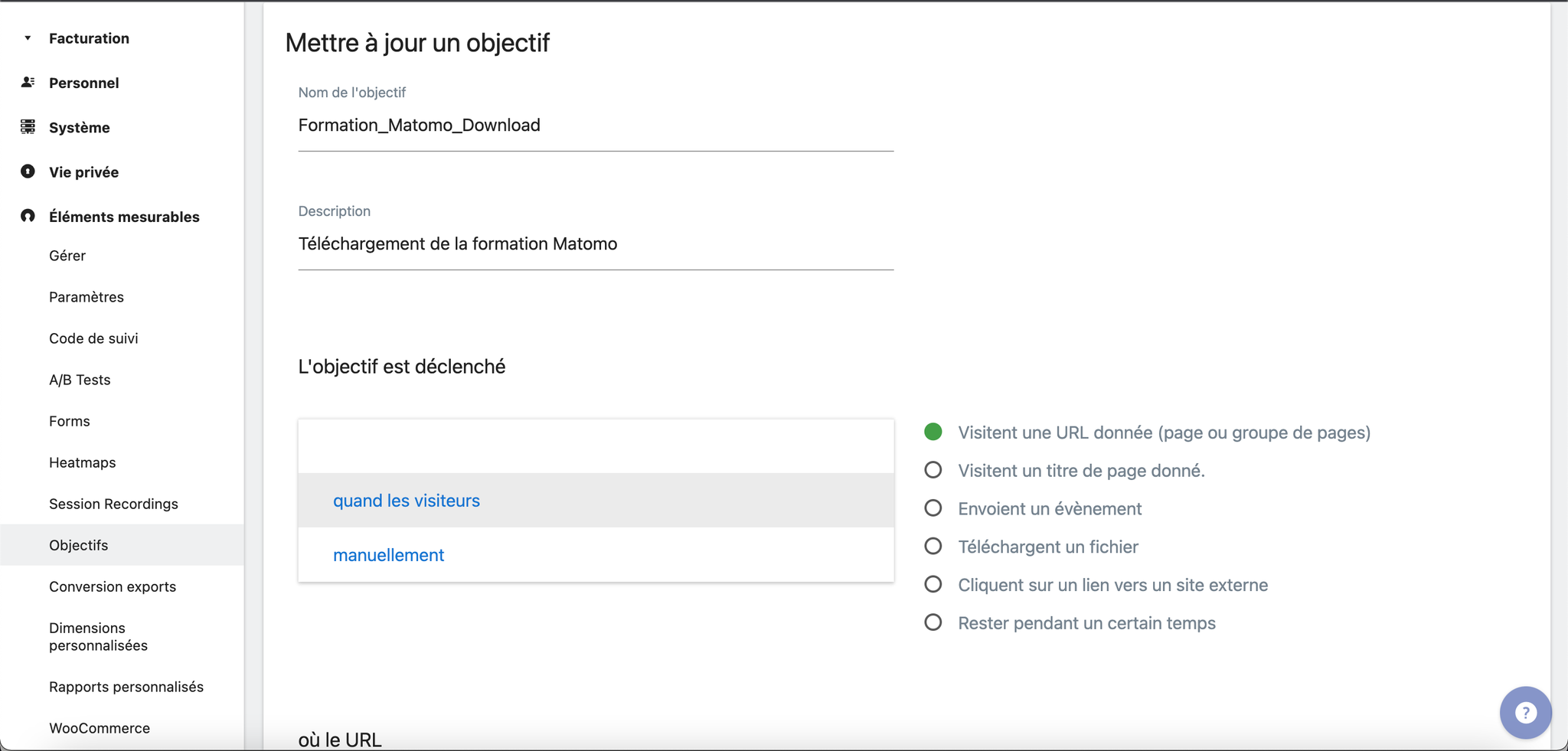Open Dimensions personnalisées in the sidebar
This screenshot has width=1568, height=751.
tap(98, 636)
